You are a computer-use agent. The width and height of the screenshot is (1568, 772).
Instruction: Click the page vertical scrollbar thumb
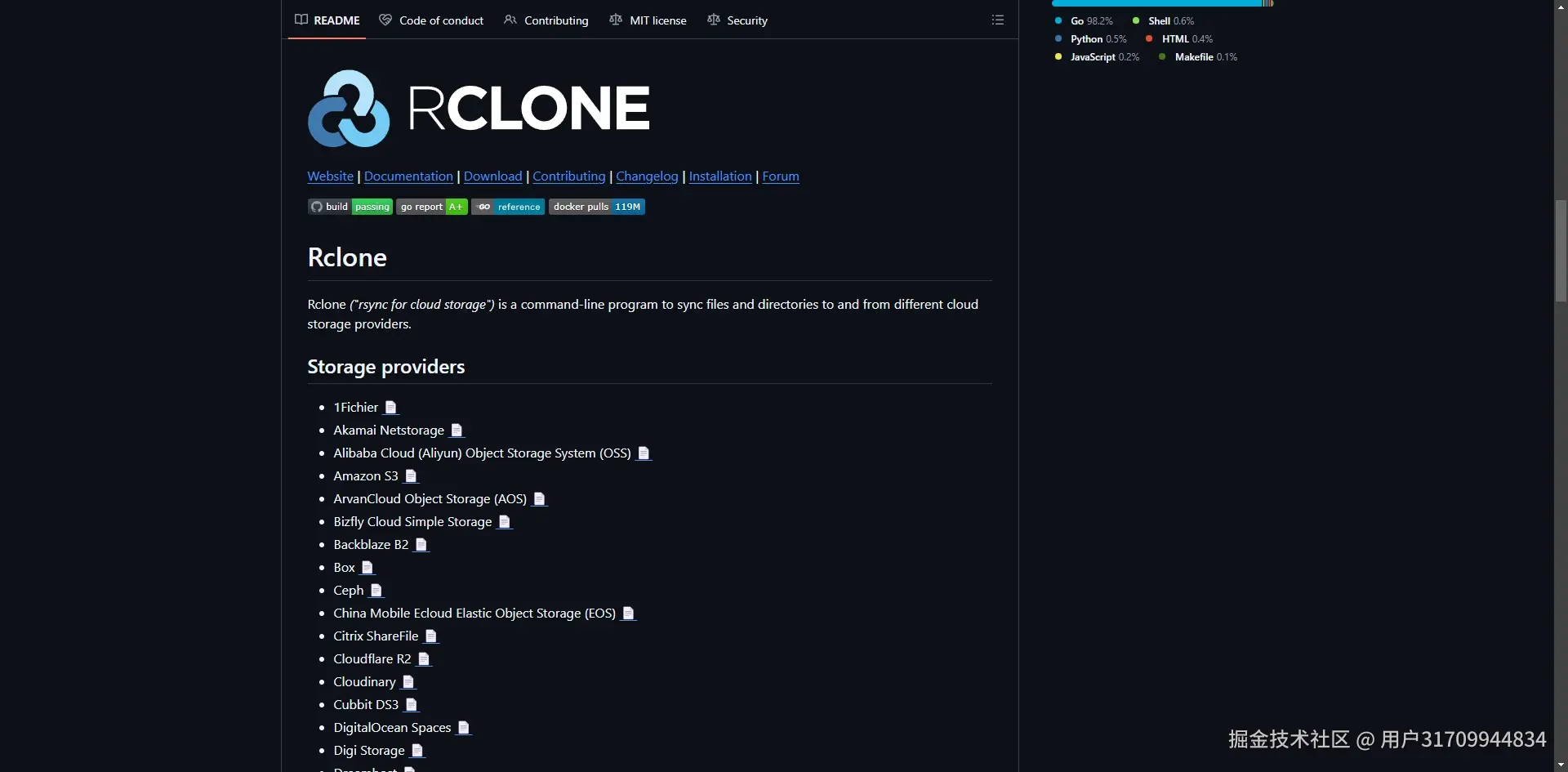1561,251
